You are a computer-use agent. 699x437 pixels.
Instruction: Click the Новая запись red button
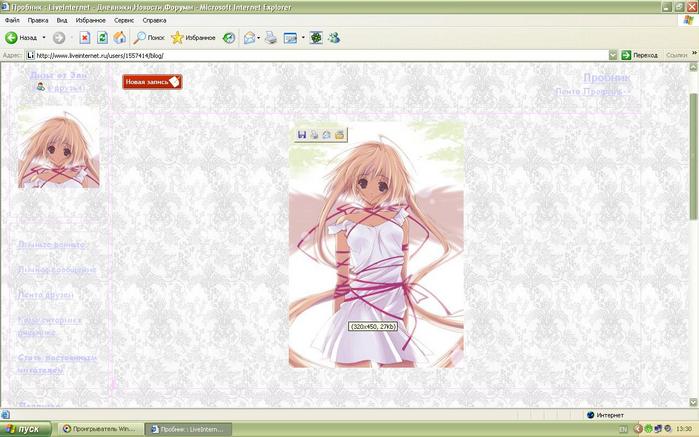tap(152, 82)
